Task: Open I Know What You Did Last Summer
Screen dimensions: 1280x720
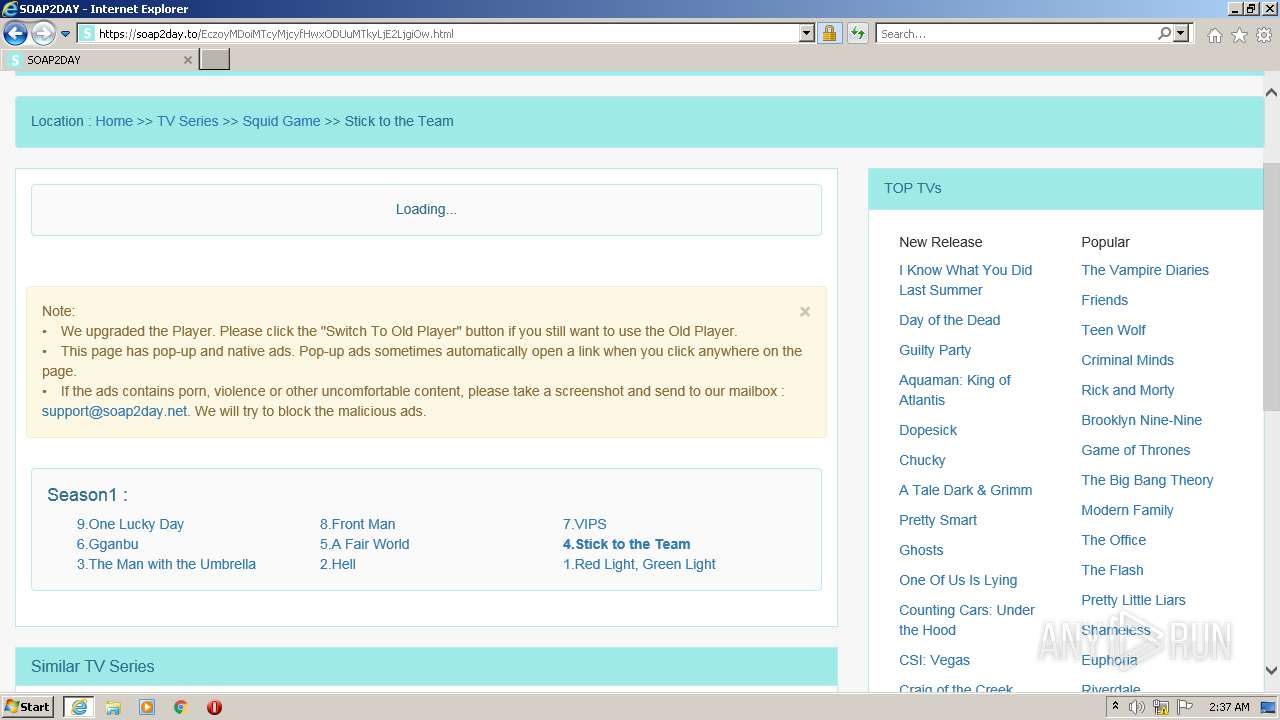Action: click(x=965, y=280)
